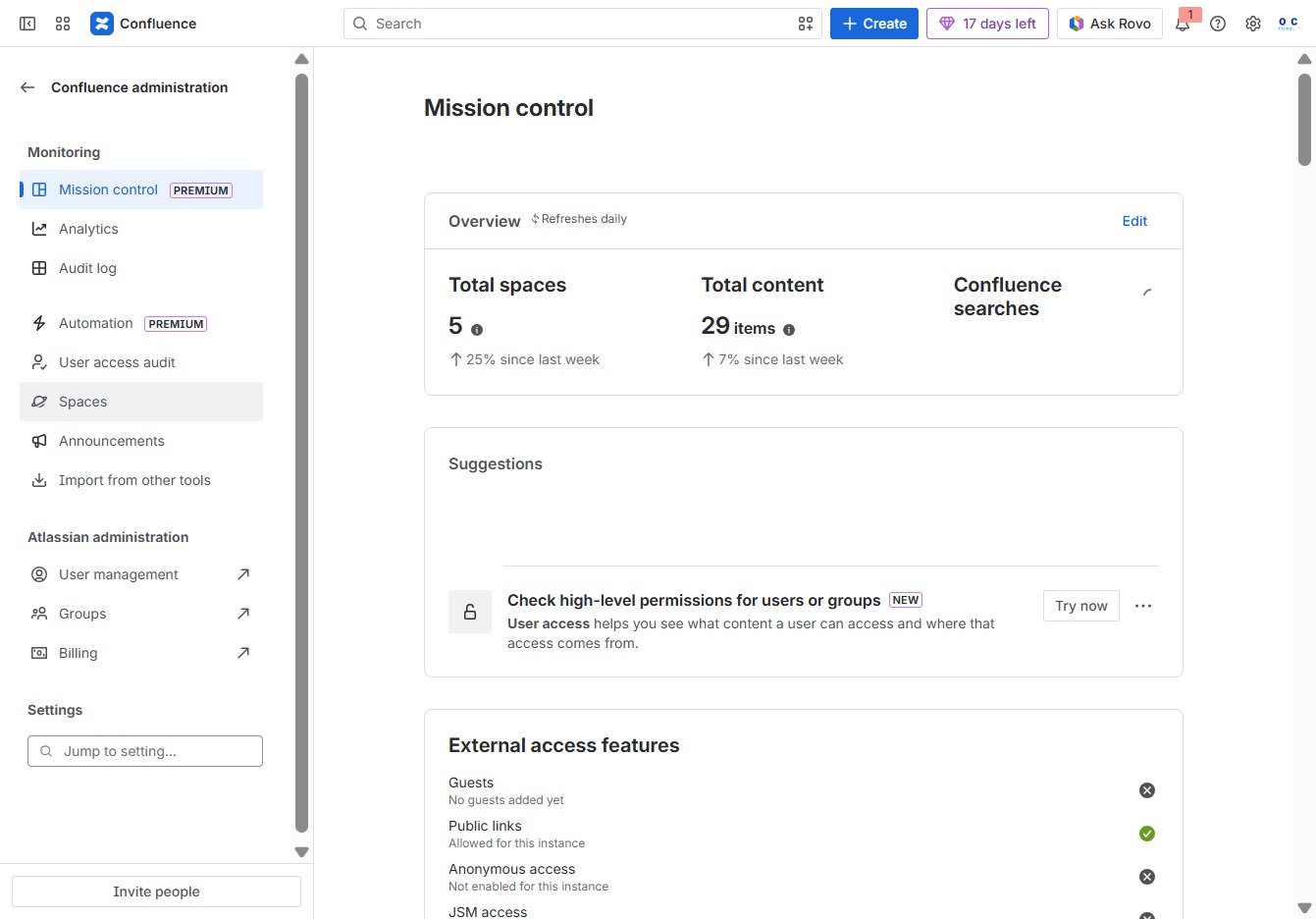The image size is (1316, 919).
Task: Click the '25% since last week' text
Action: [533, 359]
